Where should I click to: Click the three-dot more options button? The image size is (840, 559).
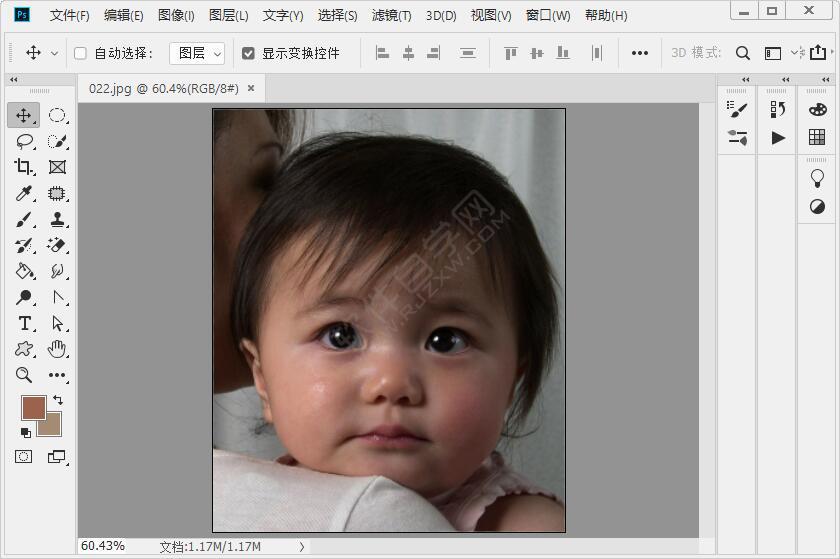(x=640, y=53)
